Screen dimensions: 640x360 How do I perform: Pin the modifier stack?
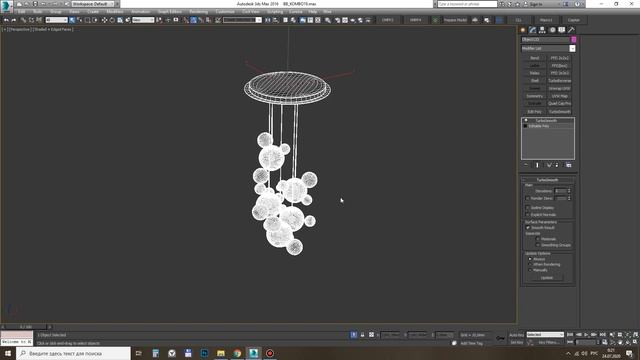[x=526, y=165]
